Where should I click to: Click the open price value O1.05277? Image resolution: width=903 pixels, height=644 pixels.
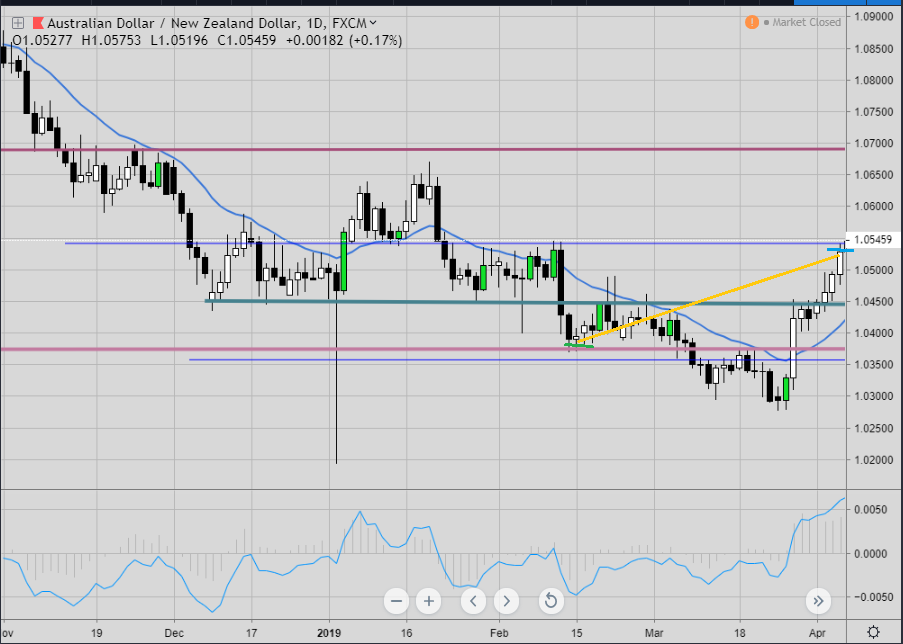[x=43, y=41]
